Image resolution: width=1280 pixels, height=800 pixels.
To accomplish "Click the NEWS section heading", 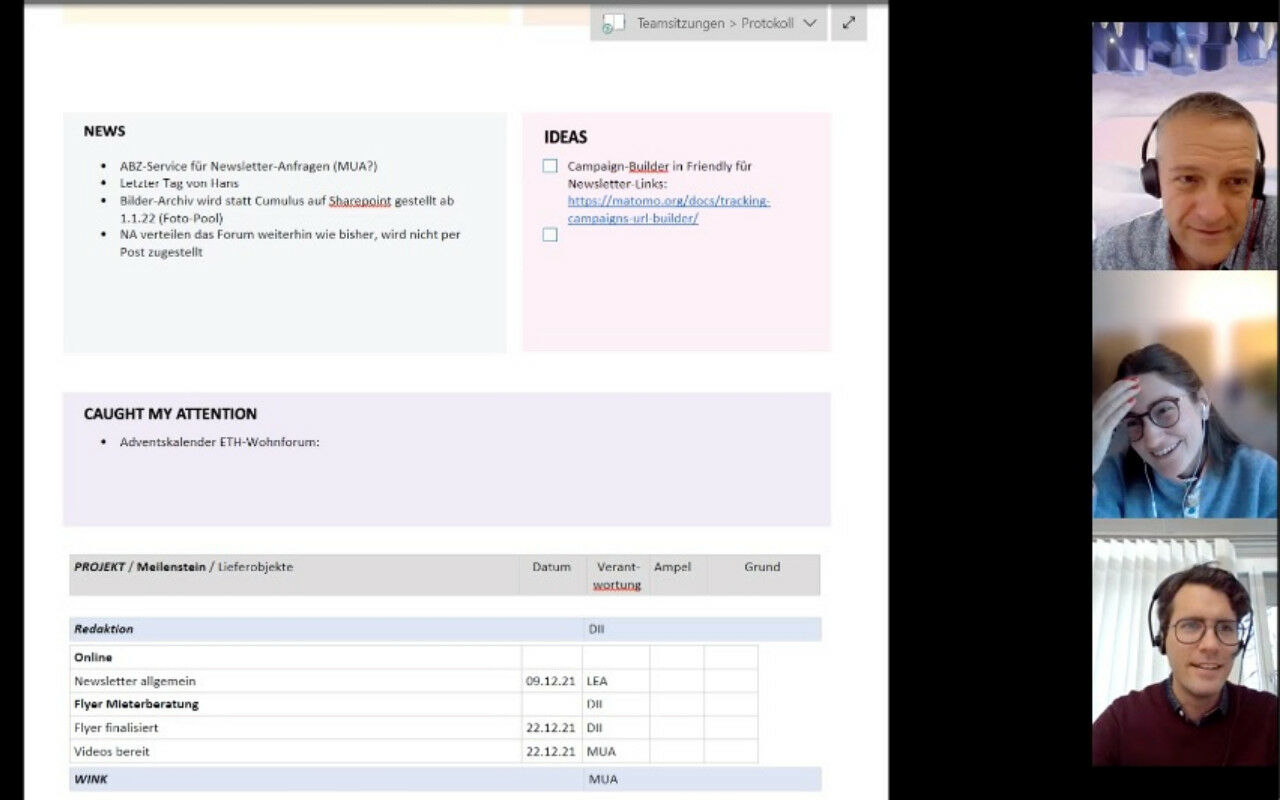I will [104, 131].
